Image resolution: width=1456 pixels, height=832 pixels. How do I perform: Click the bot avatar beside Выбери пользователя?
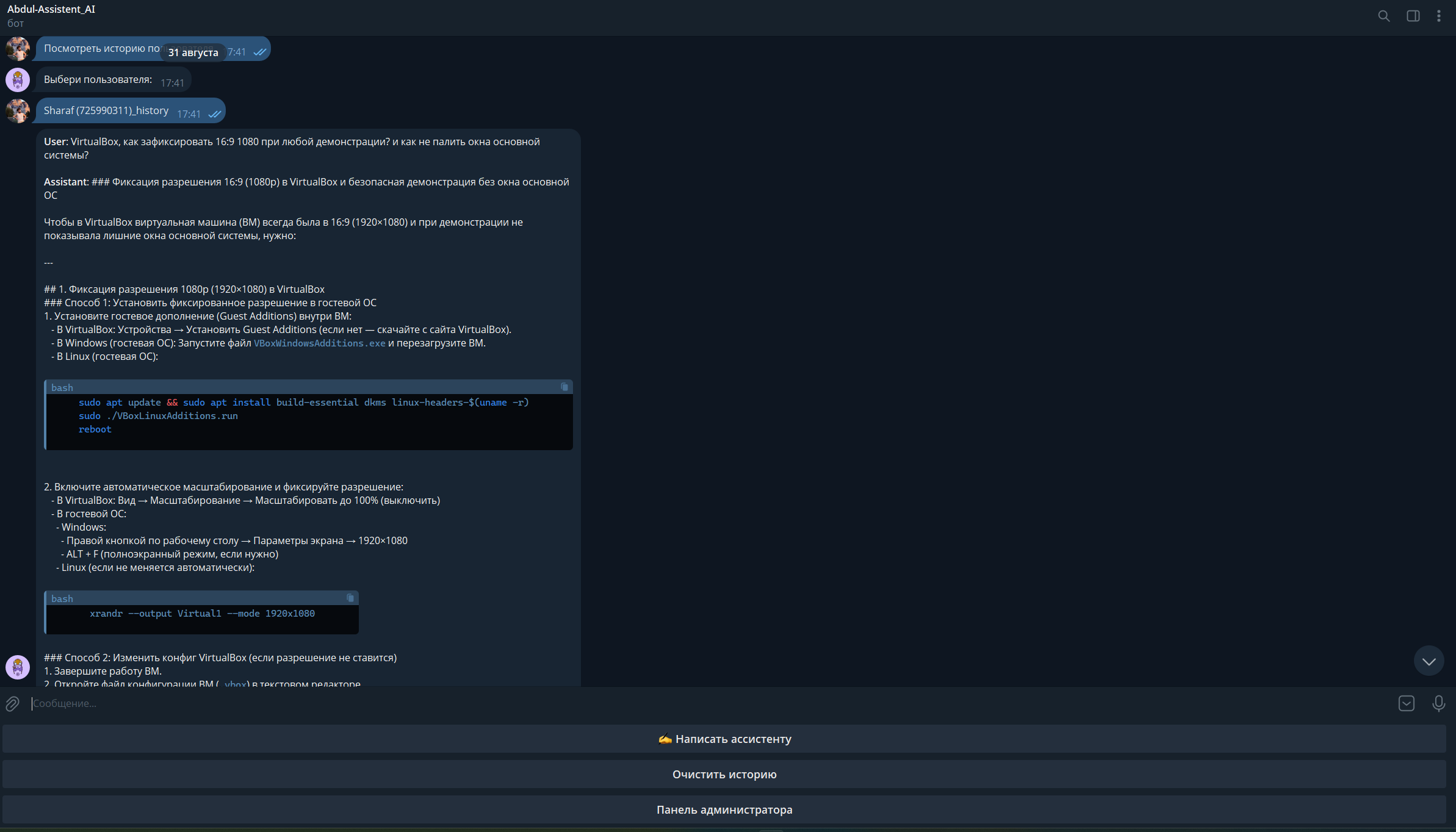pos(17,80)
